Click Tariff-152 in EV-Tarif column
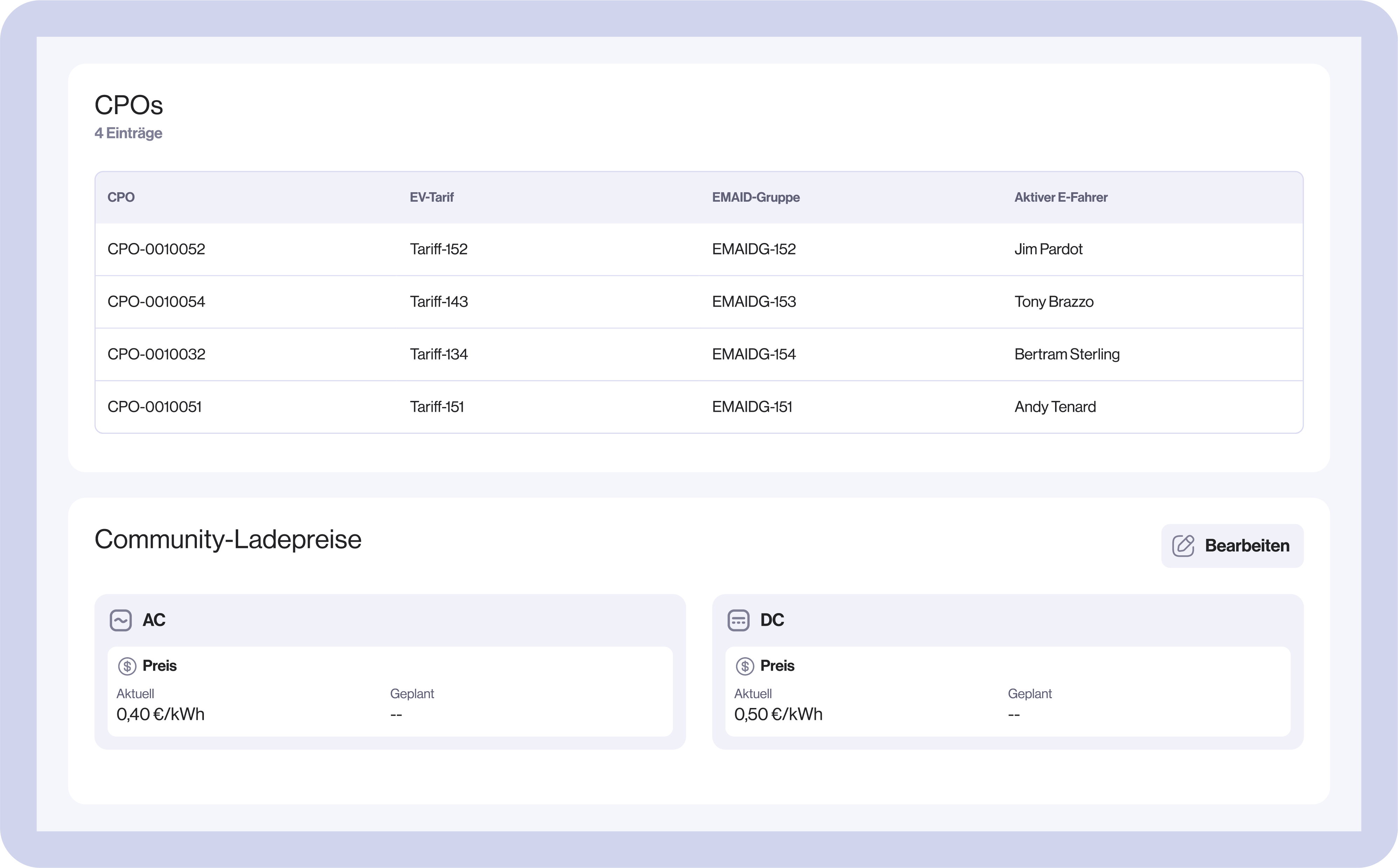The width and height of the screenshot is (1398, 868). pos(439,249)
